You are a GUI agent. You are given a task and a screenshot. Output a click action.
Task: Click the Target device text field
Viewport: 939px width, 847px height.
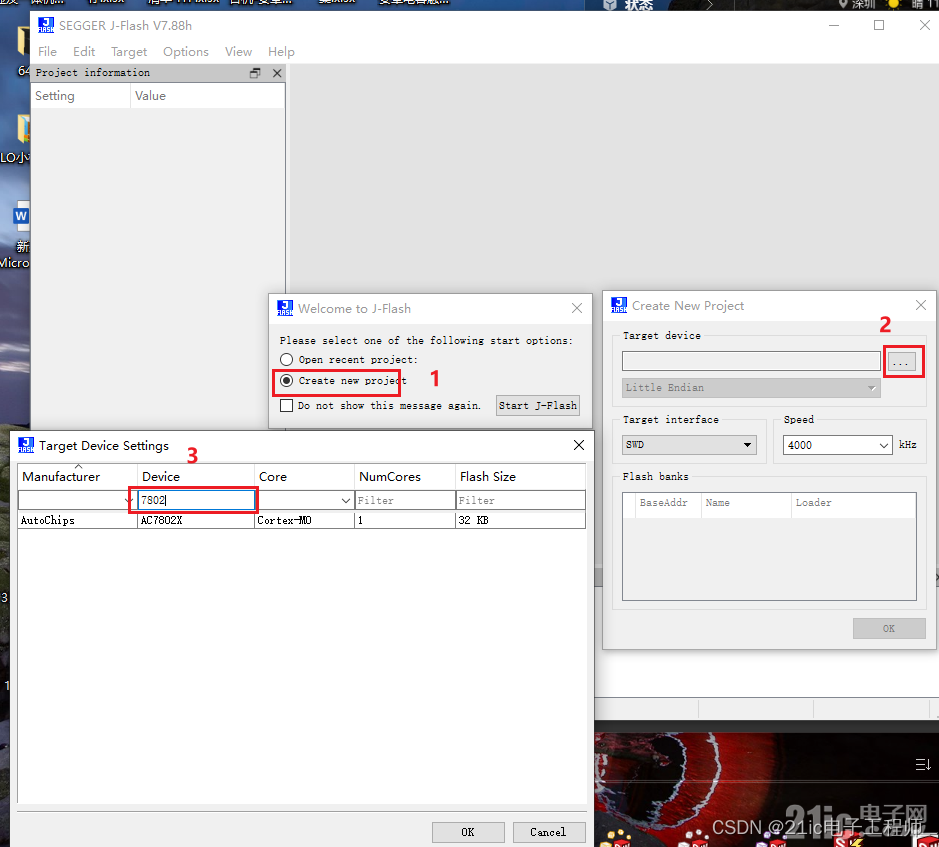(x=751, y=361)
